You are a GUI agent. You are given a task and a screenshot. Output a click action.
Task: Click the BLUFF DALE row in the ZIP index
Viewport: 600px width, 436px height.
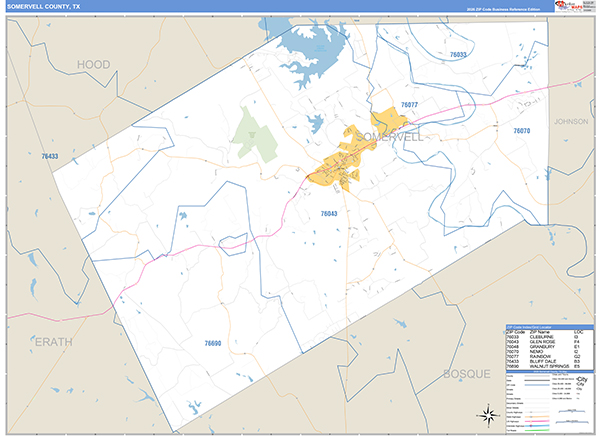pyautogui.click(x=549, y=361)
